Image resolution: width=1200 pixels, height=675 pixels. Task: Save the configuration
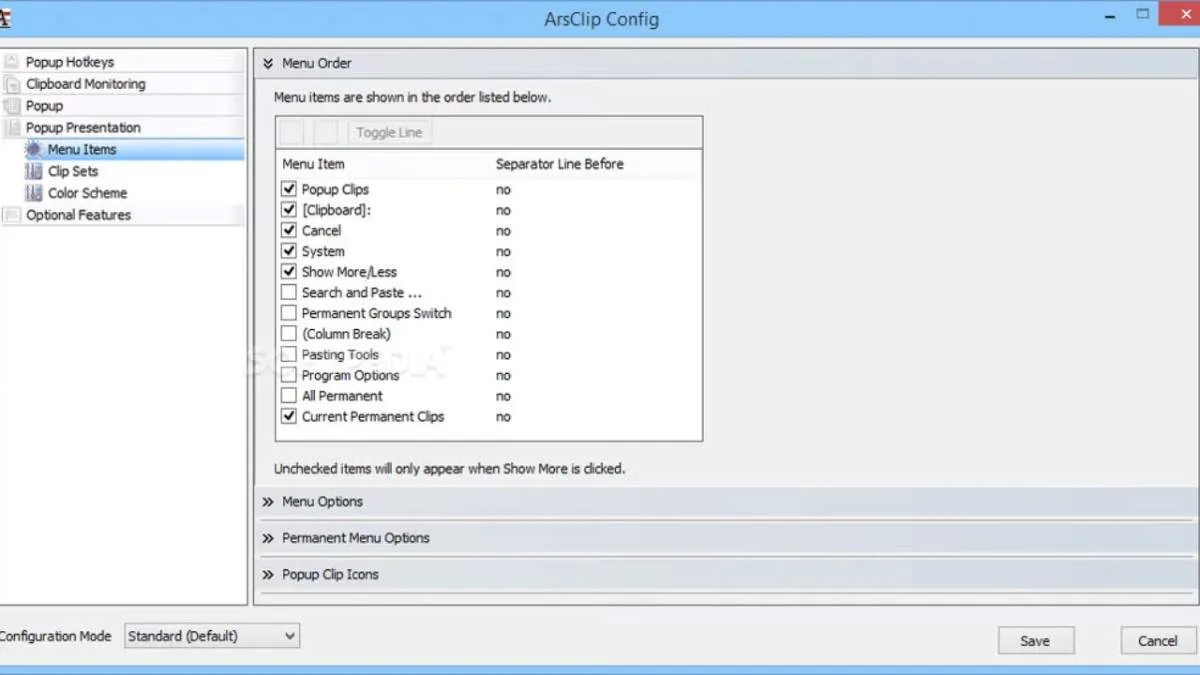pyautogui.click(x=1035, y=641)
